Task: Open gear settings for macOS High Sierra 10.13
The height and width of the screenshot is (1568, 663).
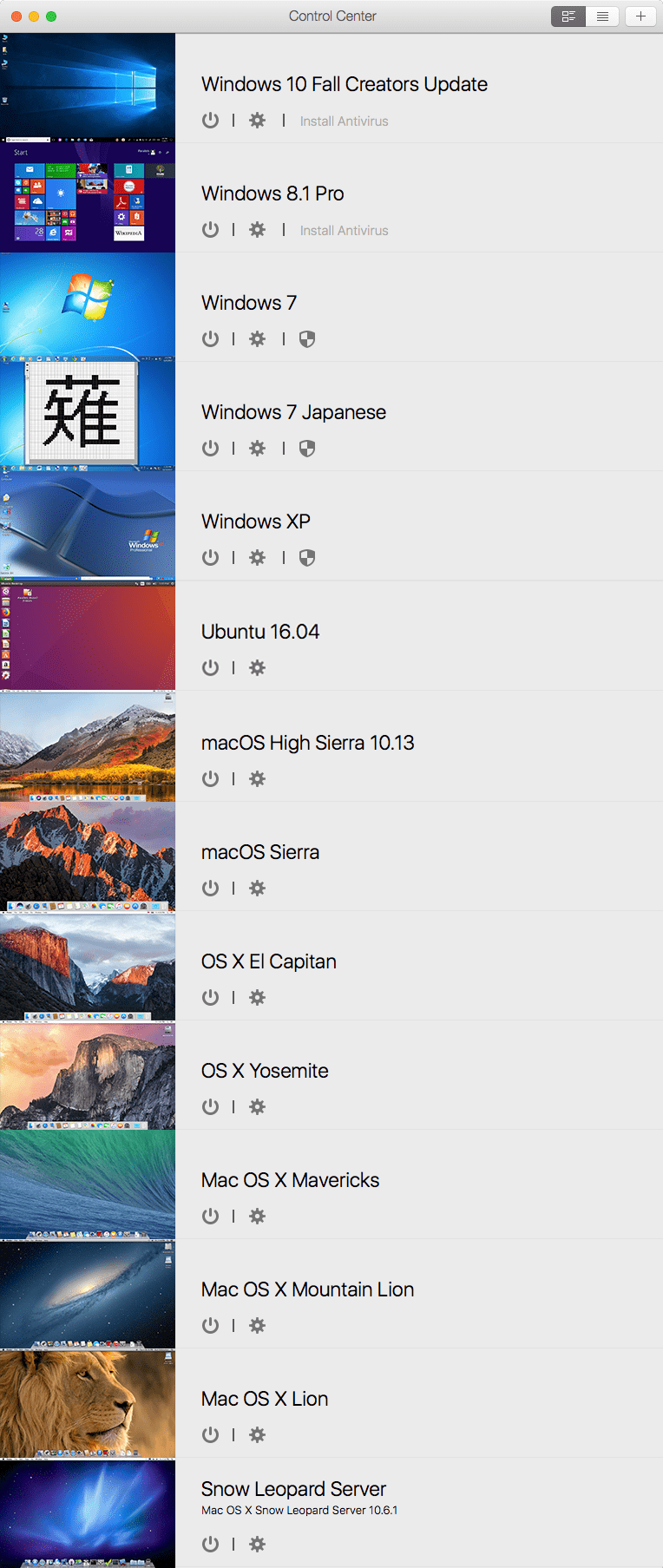Action: coord(257,779)
